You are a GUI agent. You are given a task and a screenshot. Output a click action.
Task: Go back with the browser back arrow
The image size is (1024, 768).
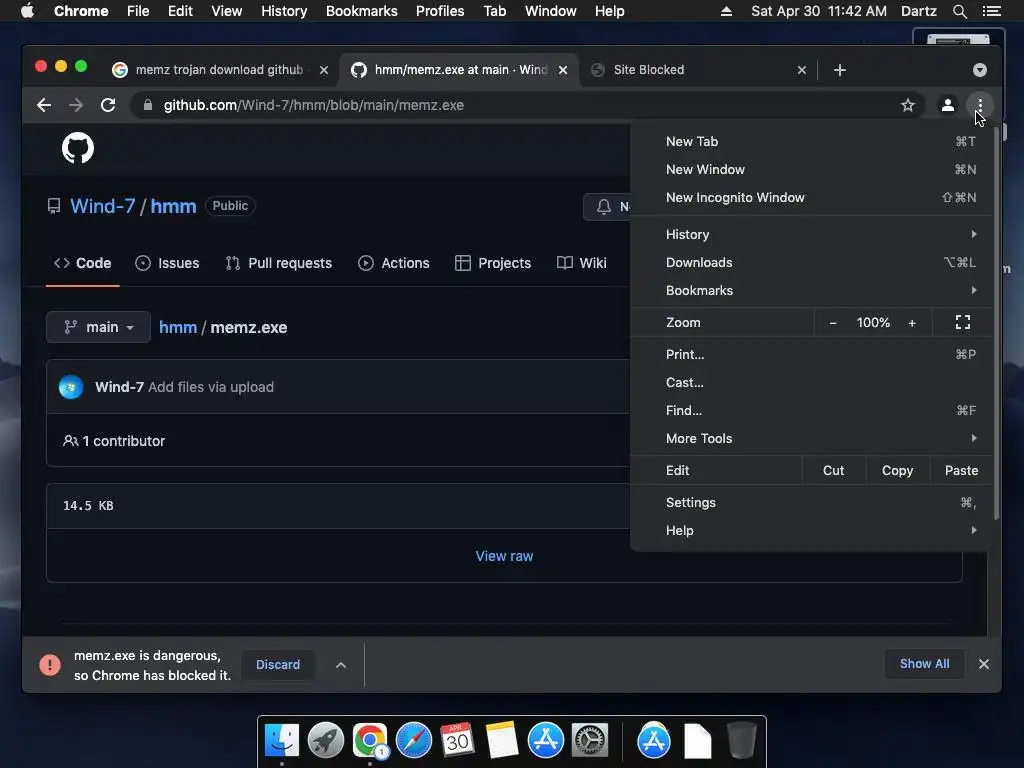click(44, 105)
